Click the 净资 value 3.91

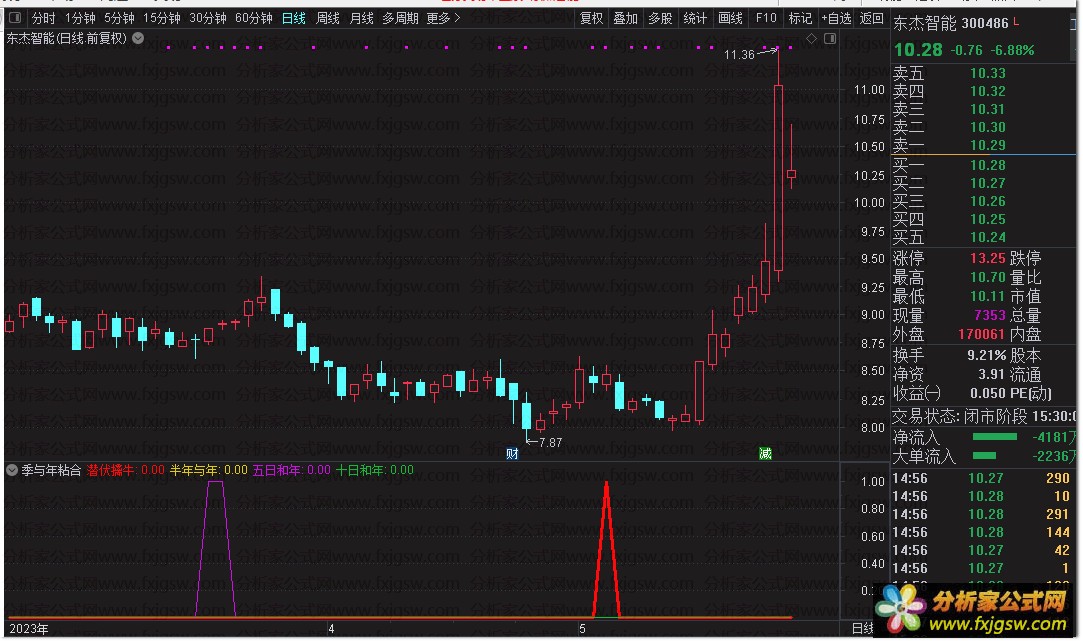pos(991,374)
